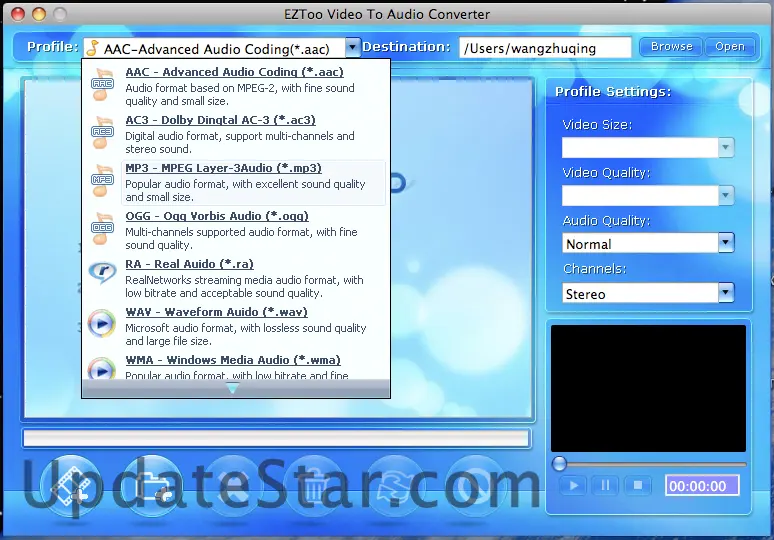774x540 pixels.
Task: Select the AC3 music note format icon
Action: [x=102, y=132]
